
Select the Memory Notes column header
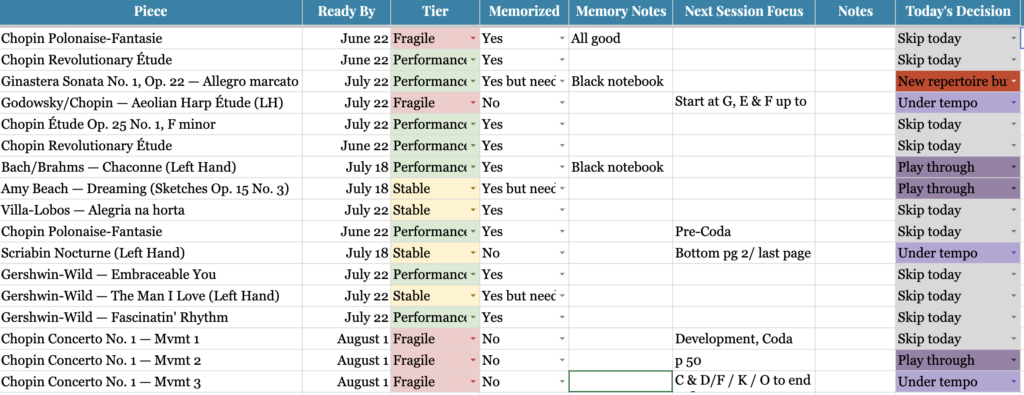pyautogui.click(x=621, y=12)
